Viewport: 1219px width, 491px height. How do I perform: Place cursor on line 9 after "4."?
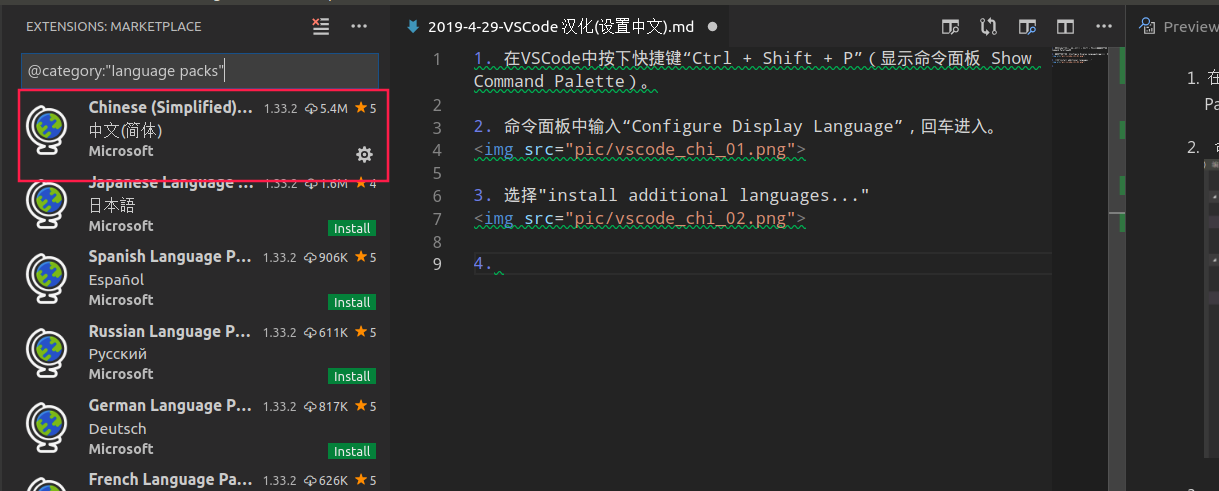point(495,263)
